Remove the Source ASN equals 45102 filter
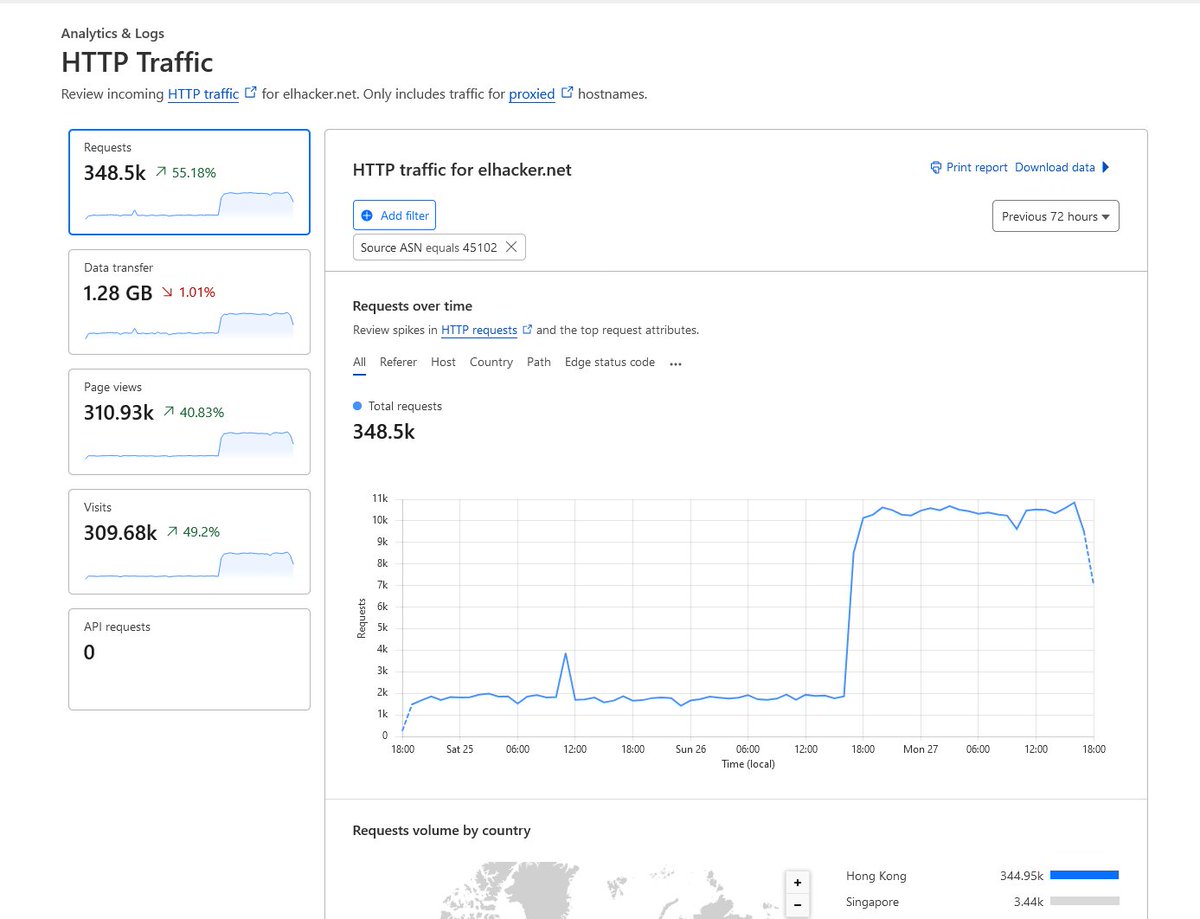1200x919 pixels. 512,247
